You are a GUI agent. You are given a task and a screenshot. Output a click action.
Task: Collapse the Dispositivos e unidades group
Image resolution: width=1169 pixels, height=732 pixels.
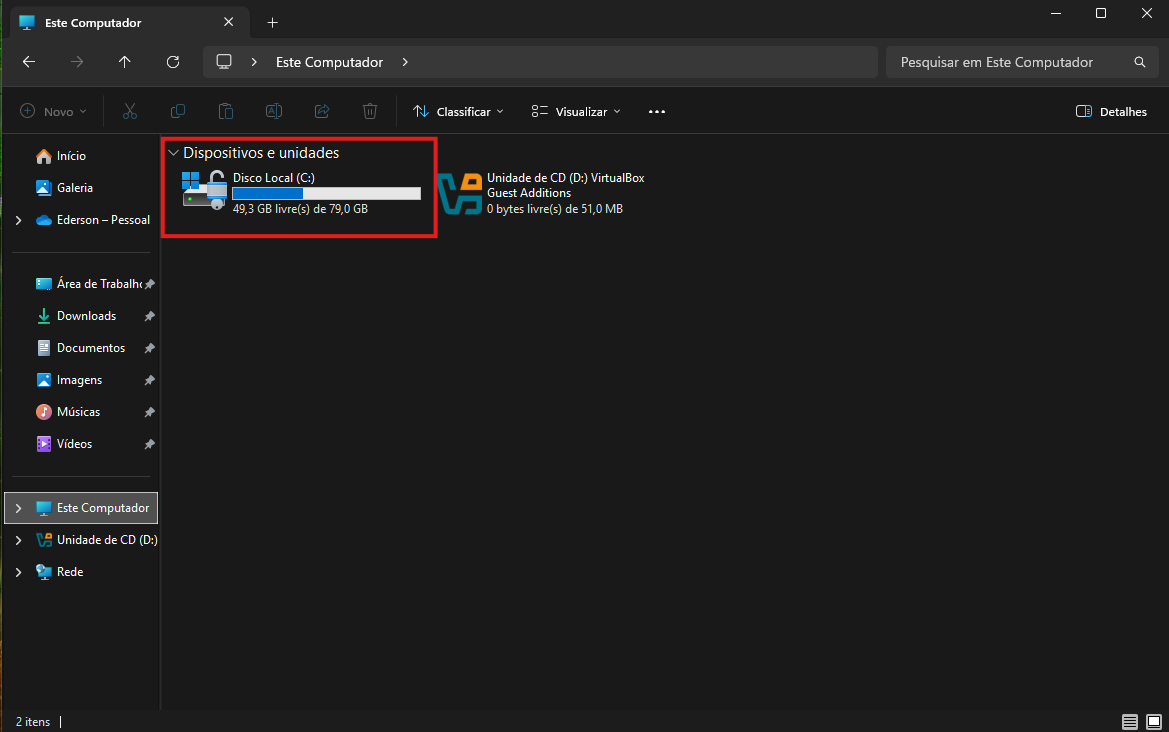[x=173, y=153]
